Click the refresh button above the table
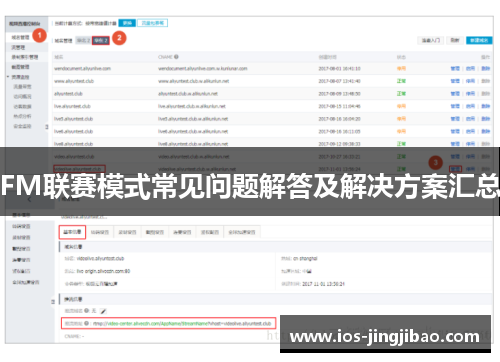 coord(455,40)
